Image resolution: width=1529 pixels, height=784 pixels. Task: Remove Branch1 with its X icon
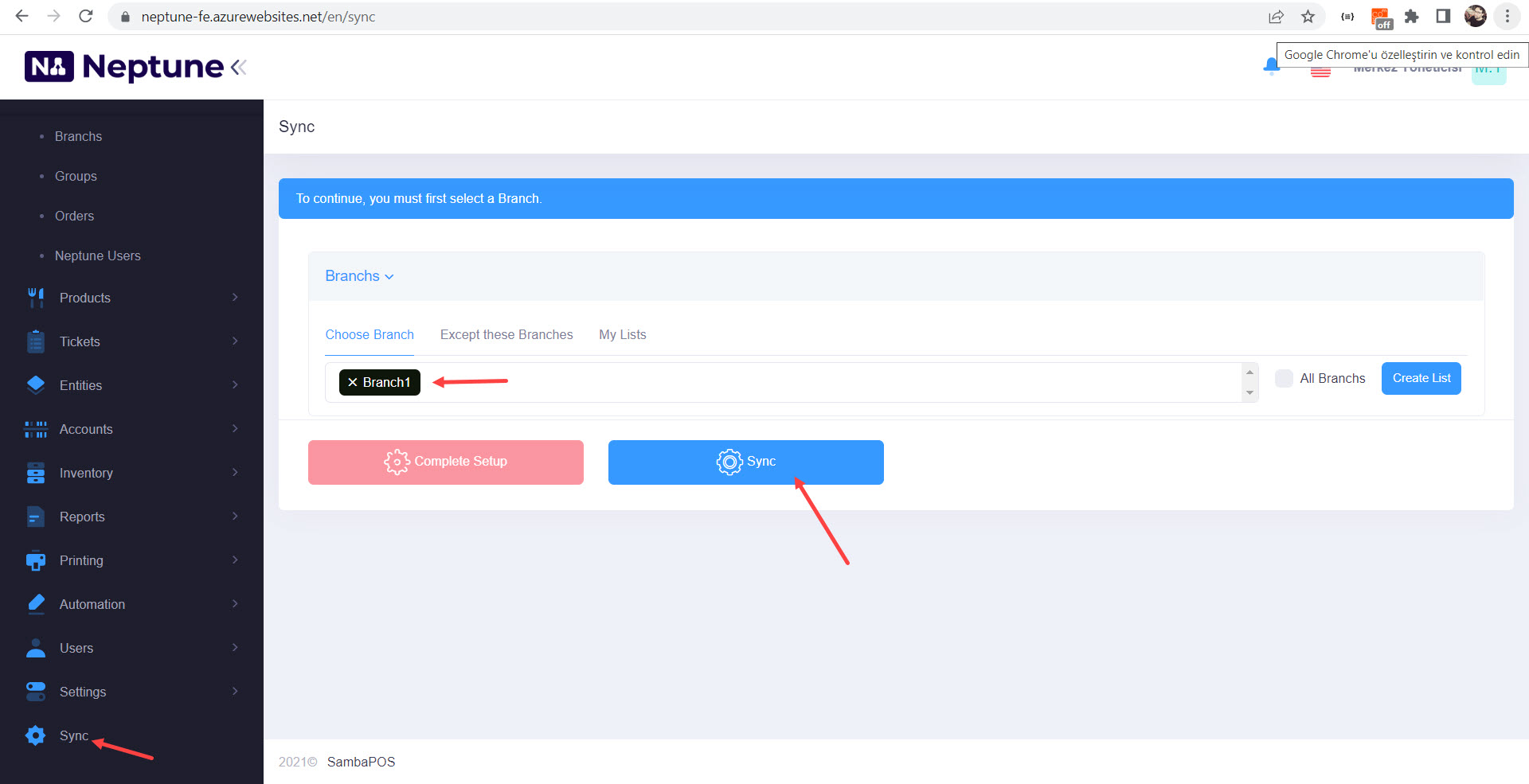tap(353, 382)
